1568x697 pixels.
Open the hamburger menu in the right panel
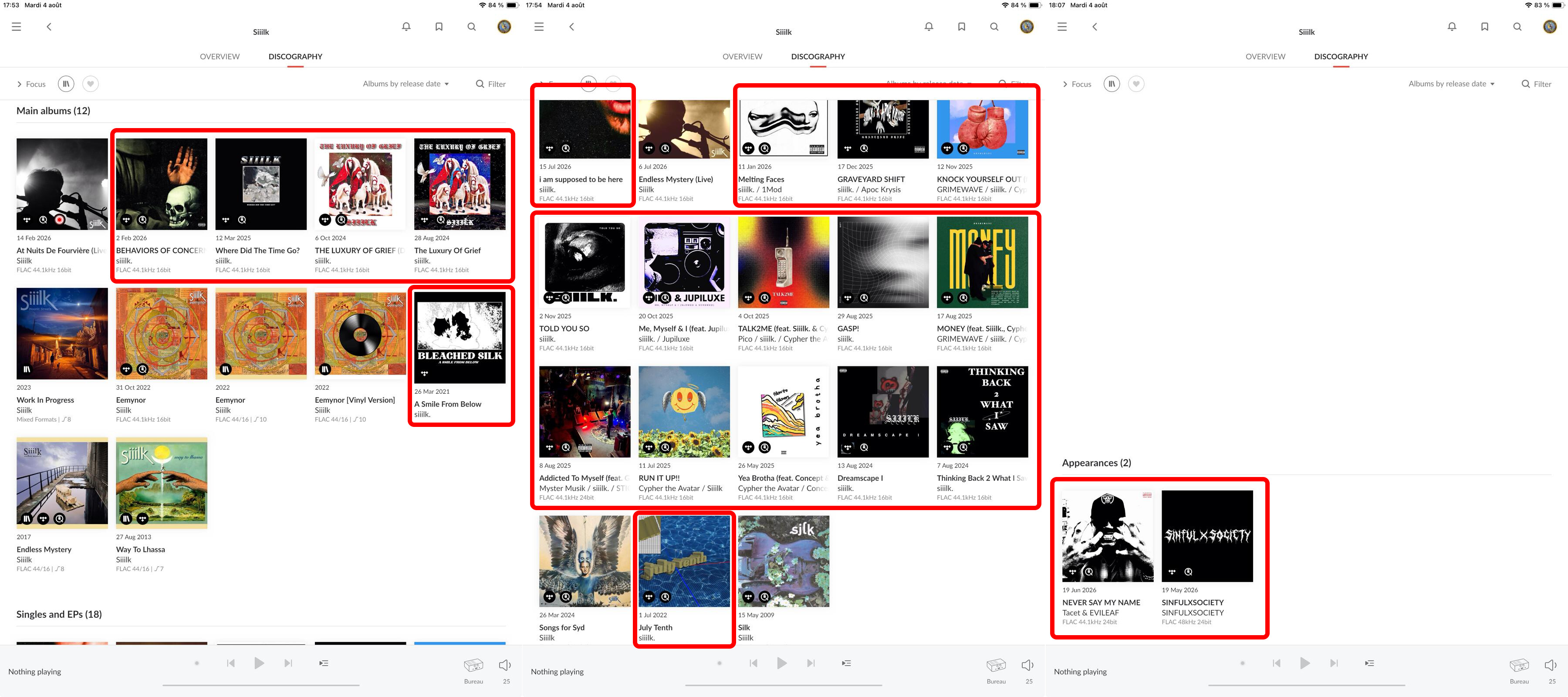[x=1062, y=27]
